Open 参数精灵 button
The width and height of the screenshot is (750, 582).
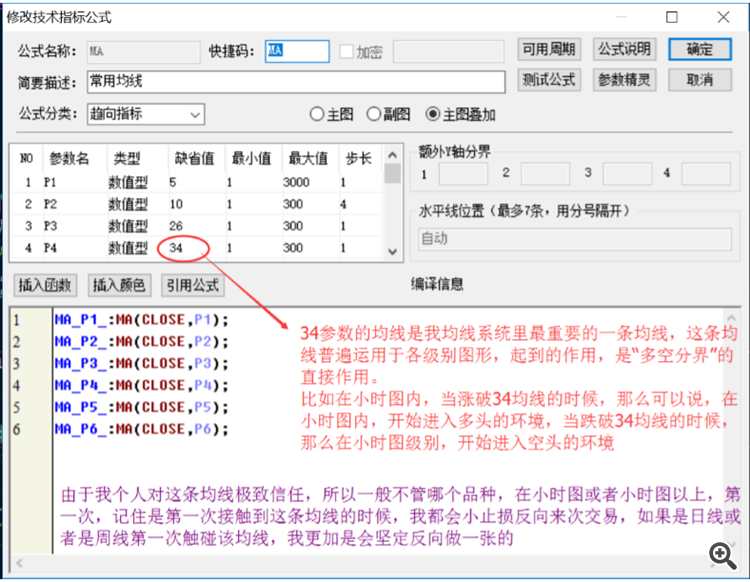624,79
